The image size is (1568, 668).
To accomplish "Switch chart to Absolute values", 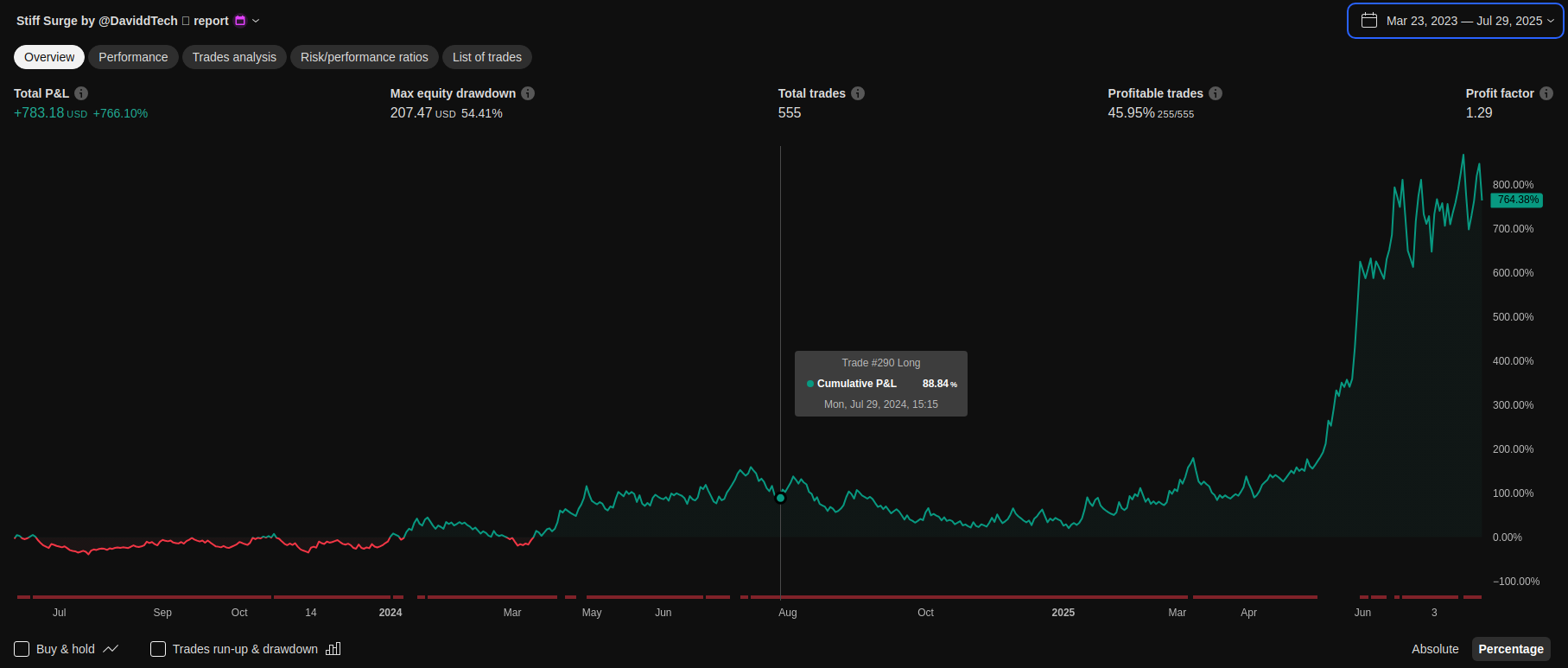I will pyautogui.click(x=1435, y=649).
